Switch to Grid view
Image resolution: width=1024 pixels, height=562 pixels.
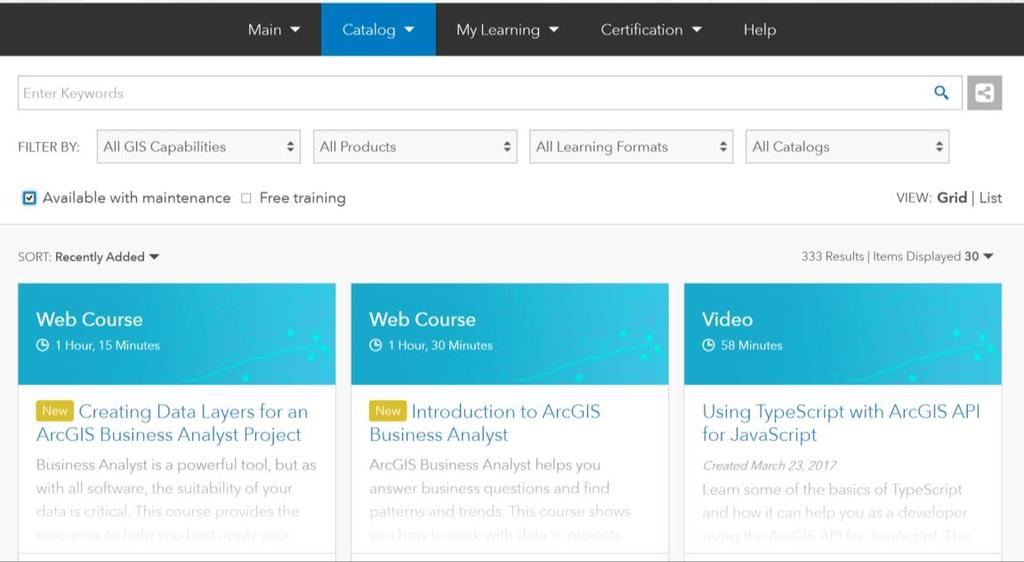point(952,198)
